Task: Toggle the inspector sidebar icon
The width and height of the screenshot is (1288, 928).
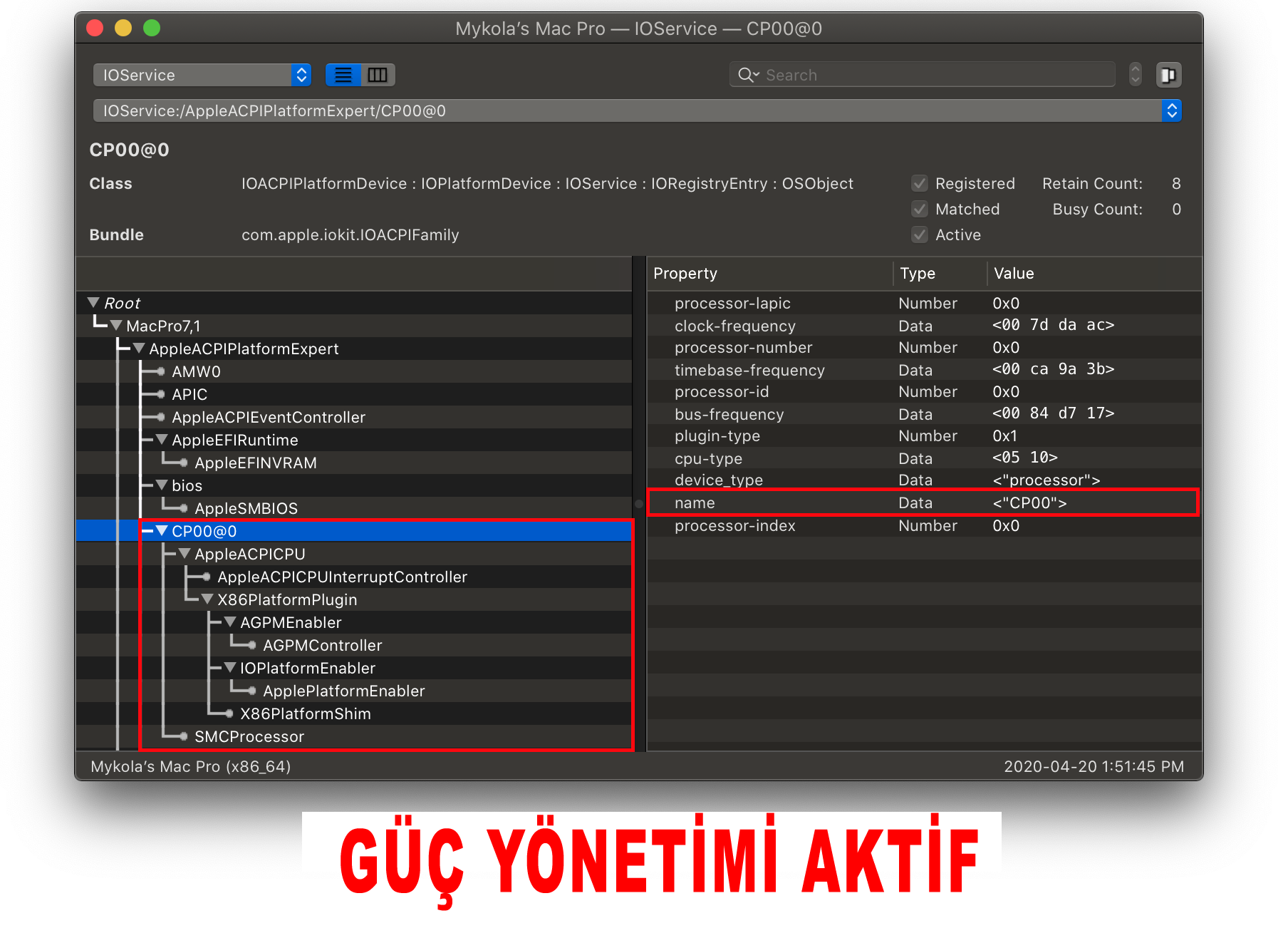Action: click(1168, 75)
